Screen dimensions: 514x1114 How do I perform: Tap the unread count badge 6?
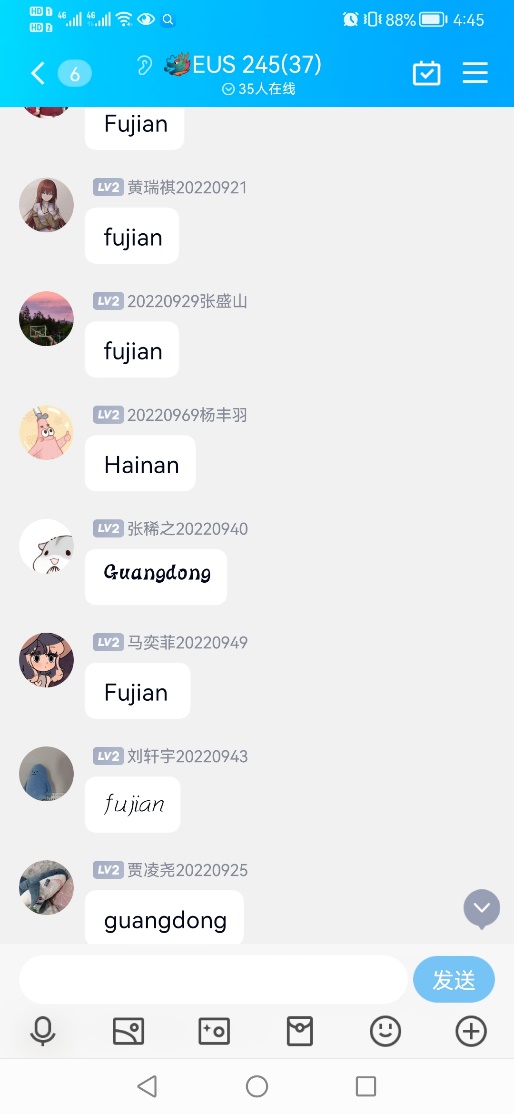click(75, 73)
